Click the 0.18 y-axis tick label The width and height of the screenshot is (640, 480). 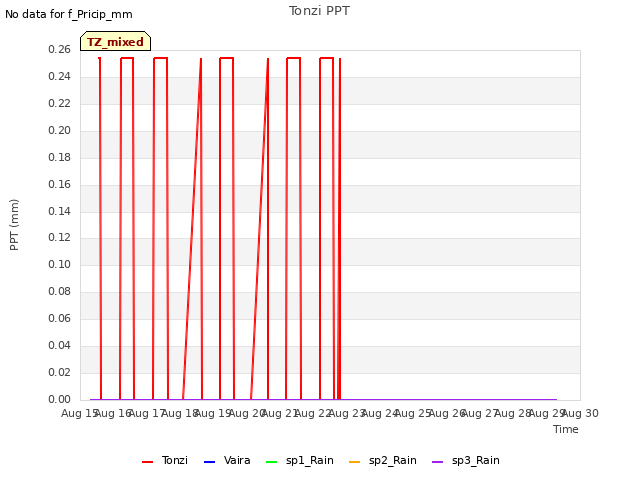coord(60,157)
